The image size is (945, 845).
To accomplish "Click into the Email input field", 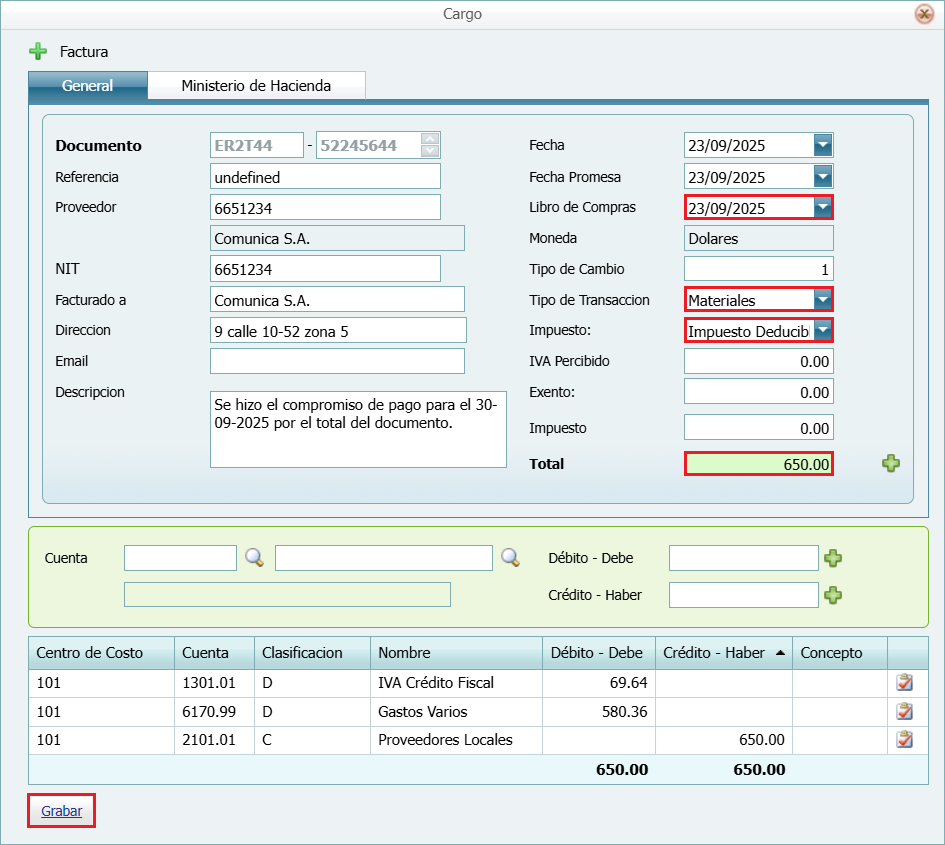I will coord(337,361).
